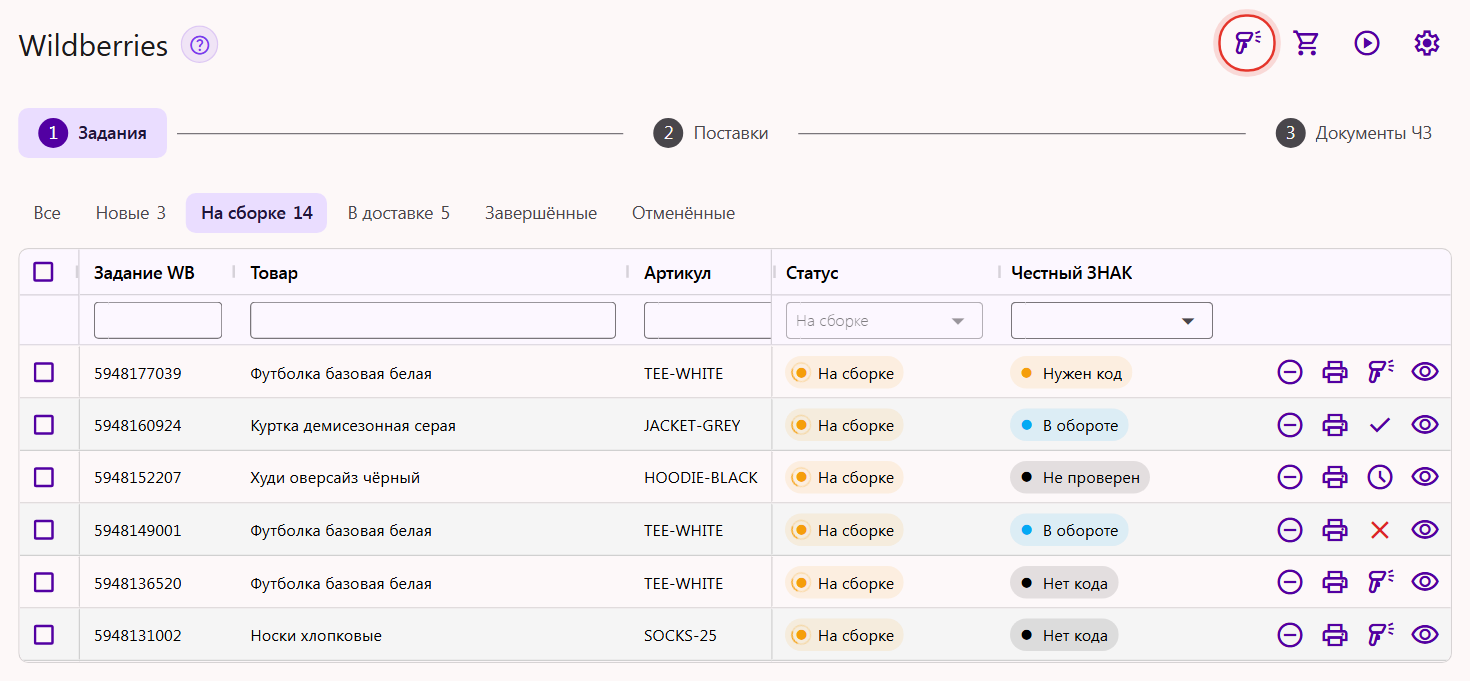Screen dimensions: 1470x681
Task: Click product name Носки хлопковые
Action: [x=316, y=636]
